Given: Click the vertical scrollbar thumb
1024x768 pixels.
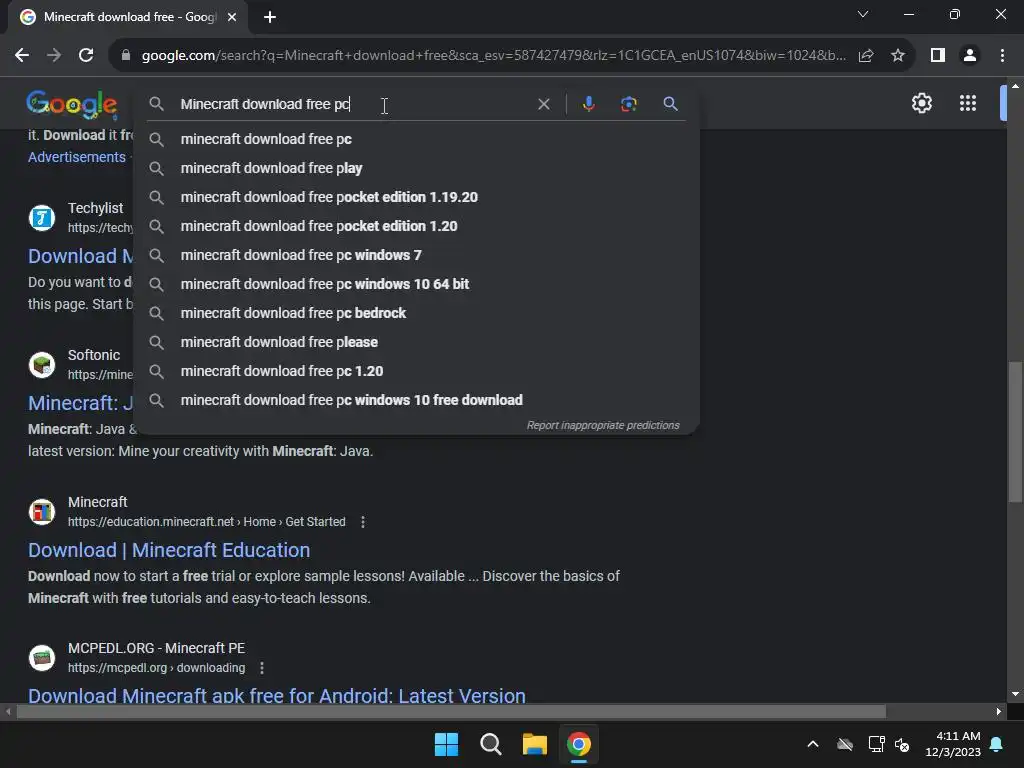Looking at the screenshot, I should 1015,432.
